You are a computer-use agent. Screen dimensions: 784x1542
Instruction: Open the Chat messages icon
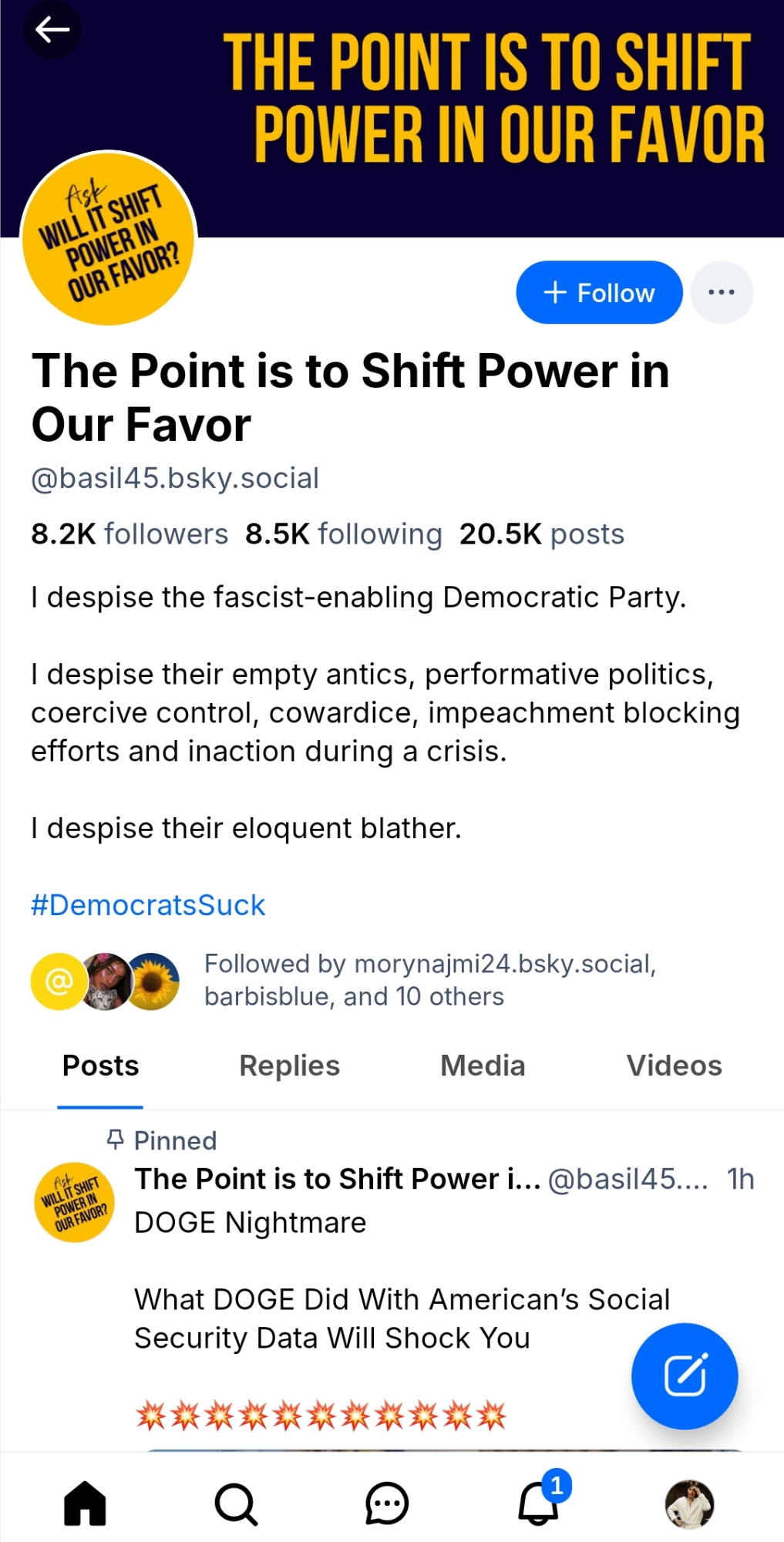(x=386, y=1503)
